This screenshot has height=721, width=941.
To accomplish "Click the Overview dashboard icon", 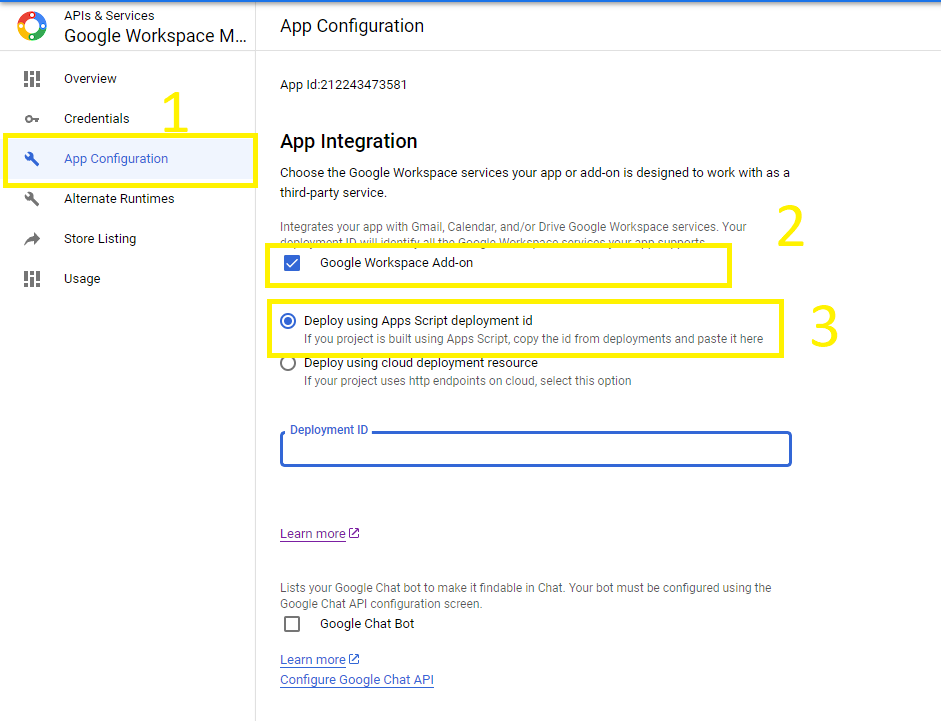I will (x=32, y=79).
